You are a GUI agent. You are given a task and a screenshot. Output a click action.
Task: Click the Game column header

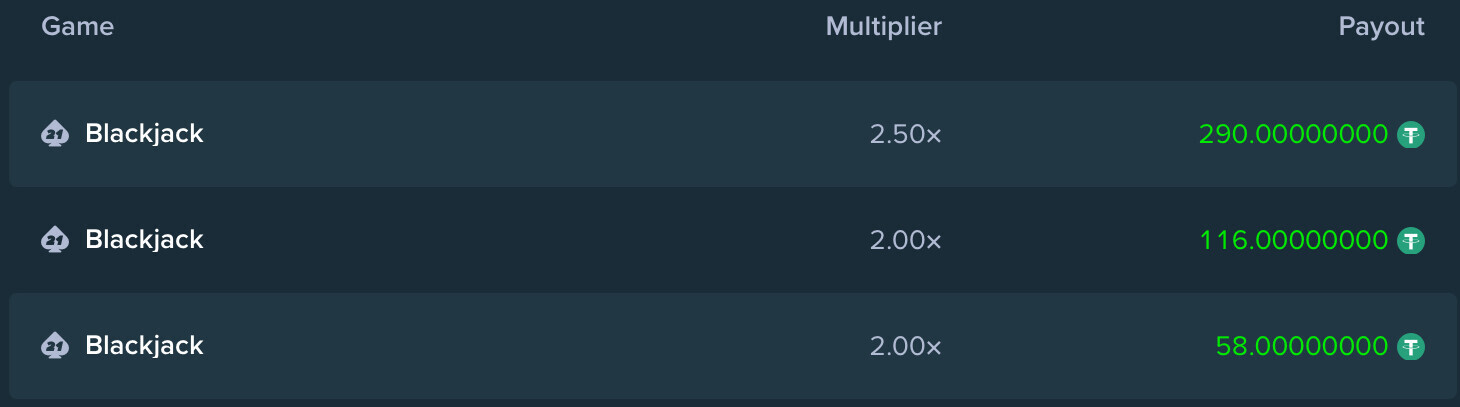click(77, 27)
